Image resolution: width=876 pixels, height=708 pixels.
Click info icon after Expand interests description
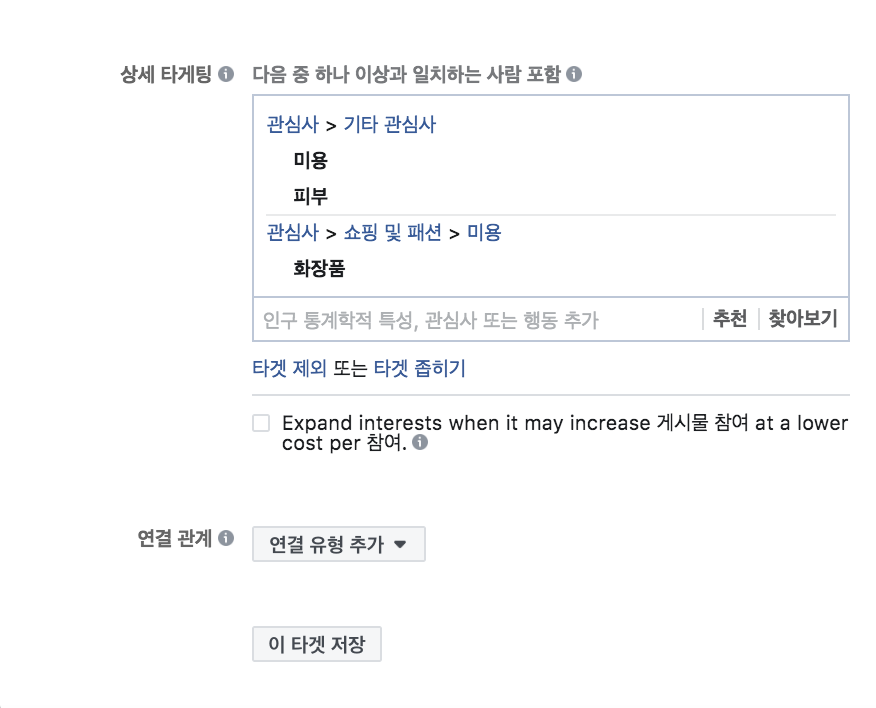420,443
